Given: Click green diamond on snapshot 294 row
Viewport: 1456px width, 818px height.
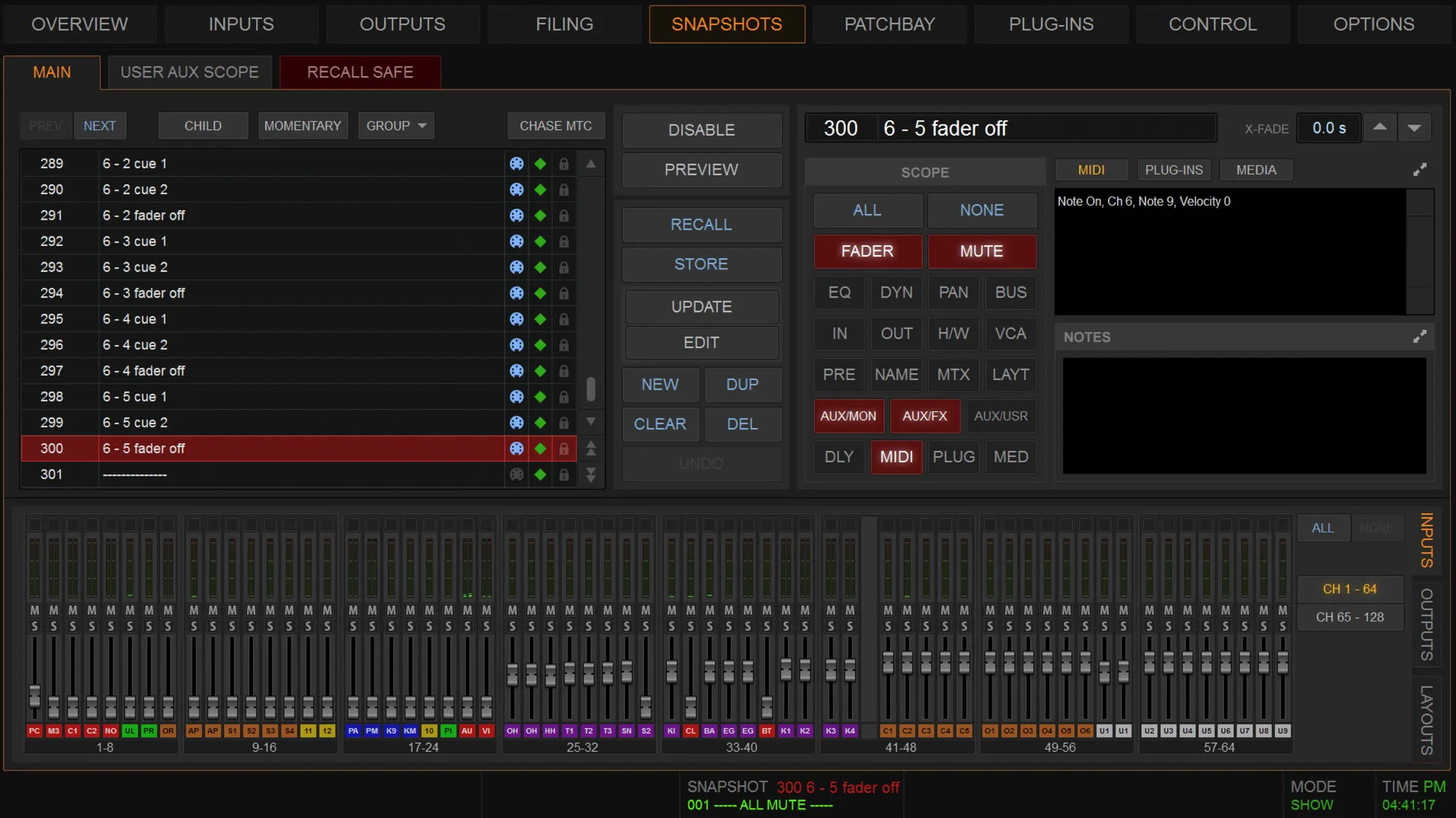Looking at the screenshot, I should pyautogui.click(x=540, y=293).
